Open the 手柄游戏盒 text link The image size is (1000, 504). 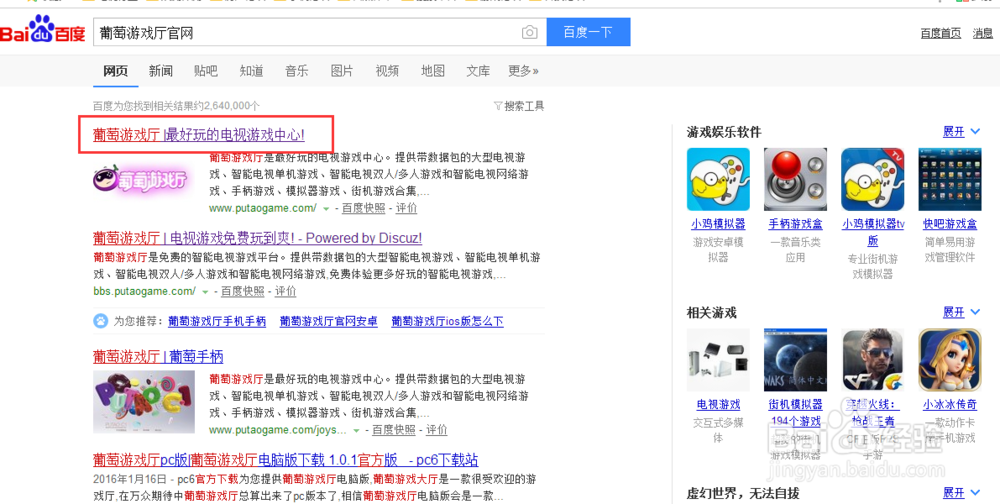tap(795, 224)
